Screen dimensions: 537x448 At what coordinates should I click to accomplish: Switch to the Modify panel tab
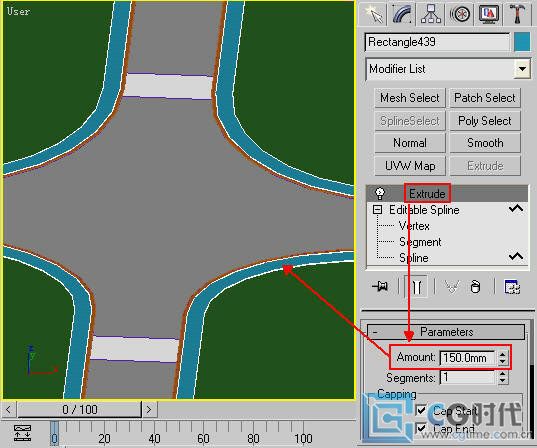click(402, 14)
